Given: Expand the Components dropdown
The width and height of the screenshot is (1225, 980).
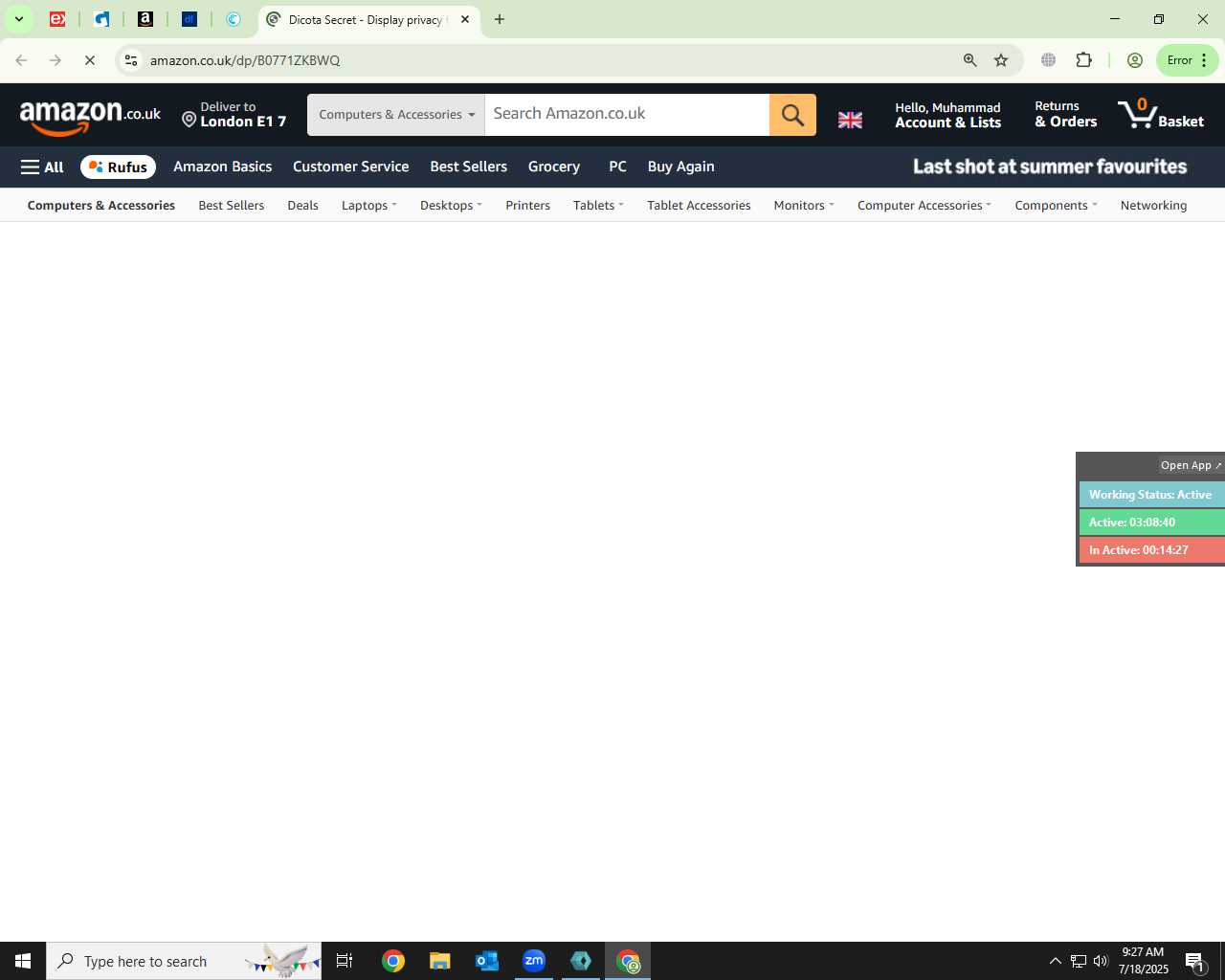Looking at the screenshot, I should click(x=1057, y=206).
